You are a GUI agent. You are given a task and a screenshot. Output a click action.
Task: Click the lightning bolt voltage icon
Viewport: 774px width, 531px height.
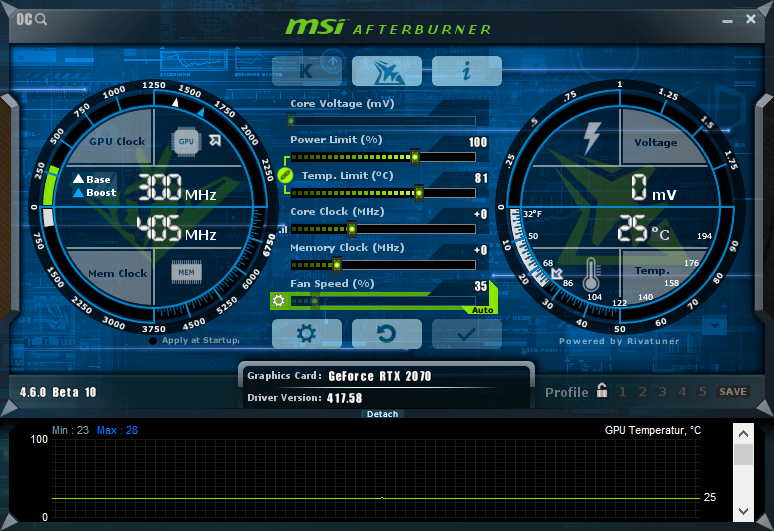[592, 139]
